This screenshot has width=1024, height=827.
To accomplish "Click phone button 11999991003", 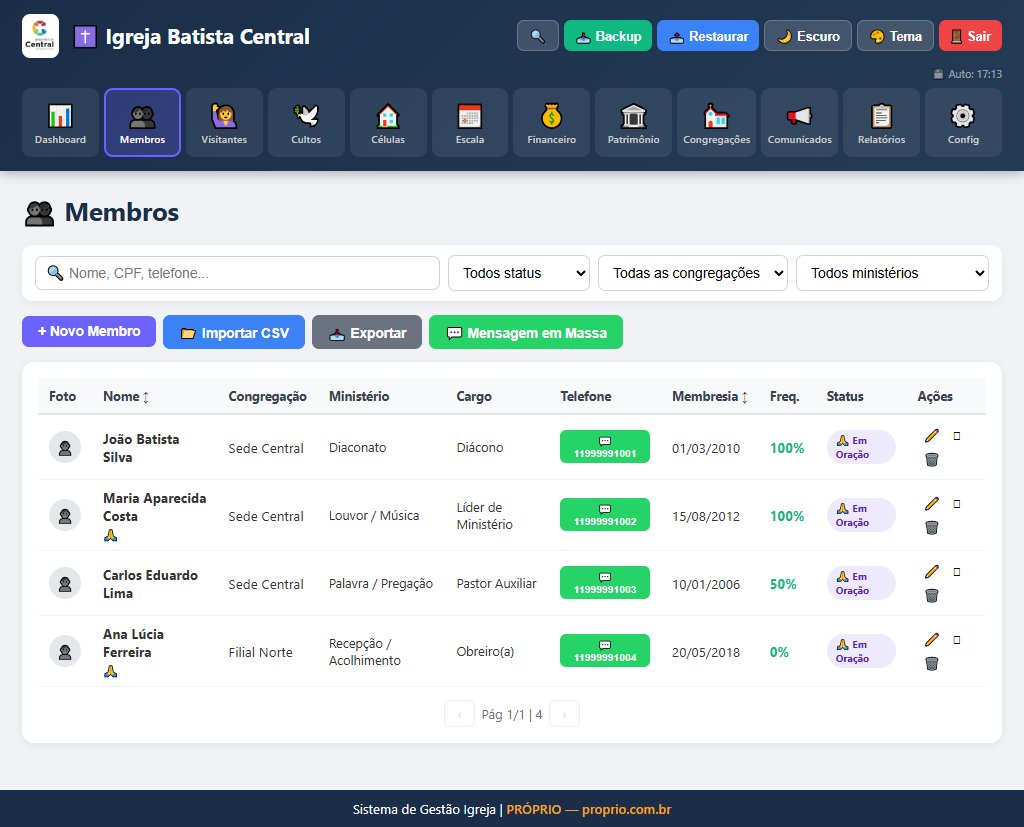I will click(x=605, y=583).
